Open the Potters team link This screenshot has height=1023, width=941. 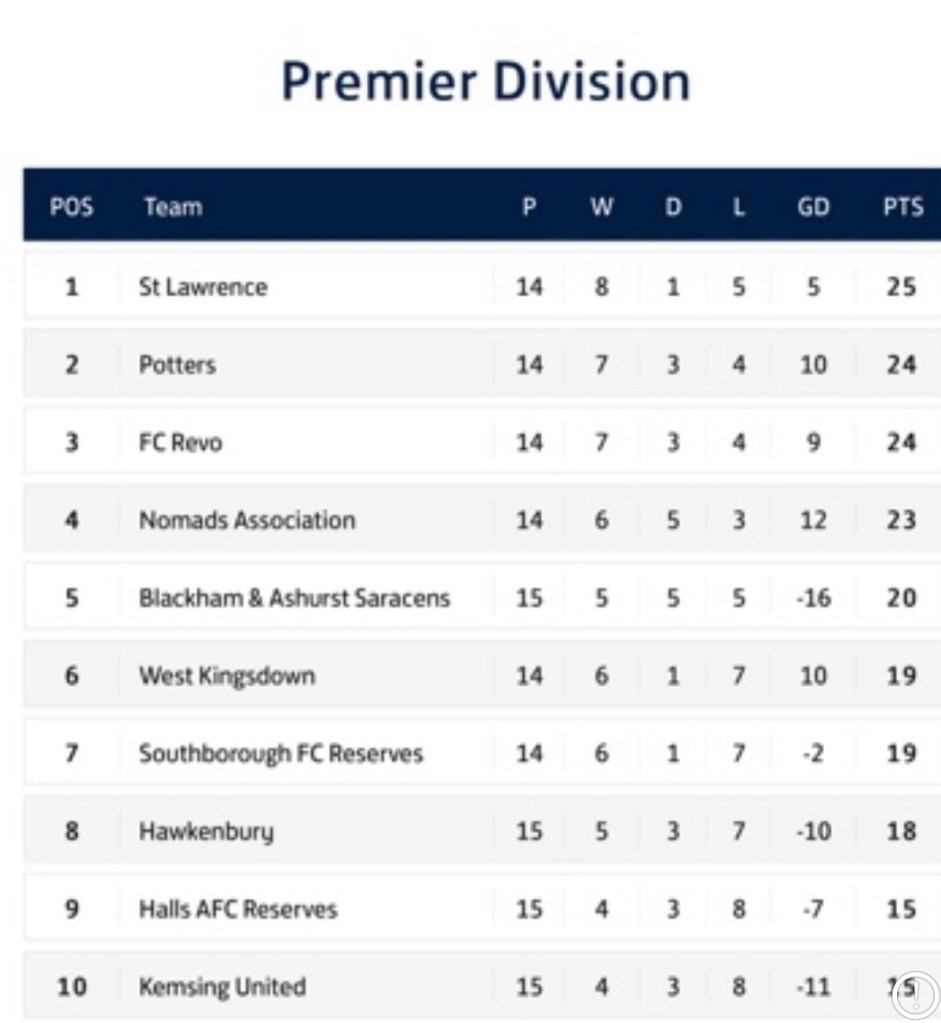point(177,364)
